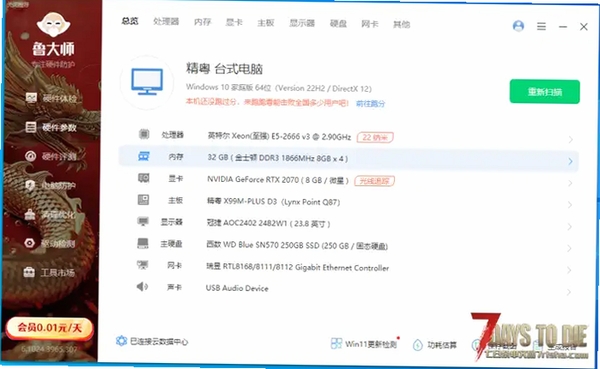Click the 显卡 graphics card row icon
600x369 pixels.
point(143,178)
